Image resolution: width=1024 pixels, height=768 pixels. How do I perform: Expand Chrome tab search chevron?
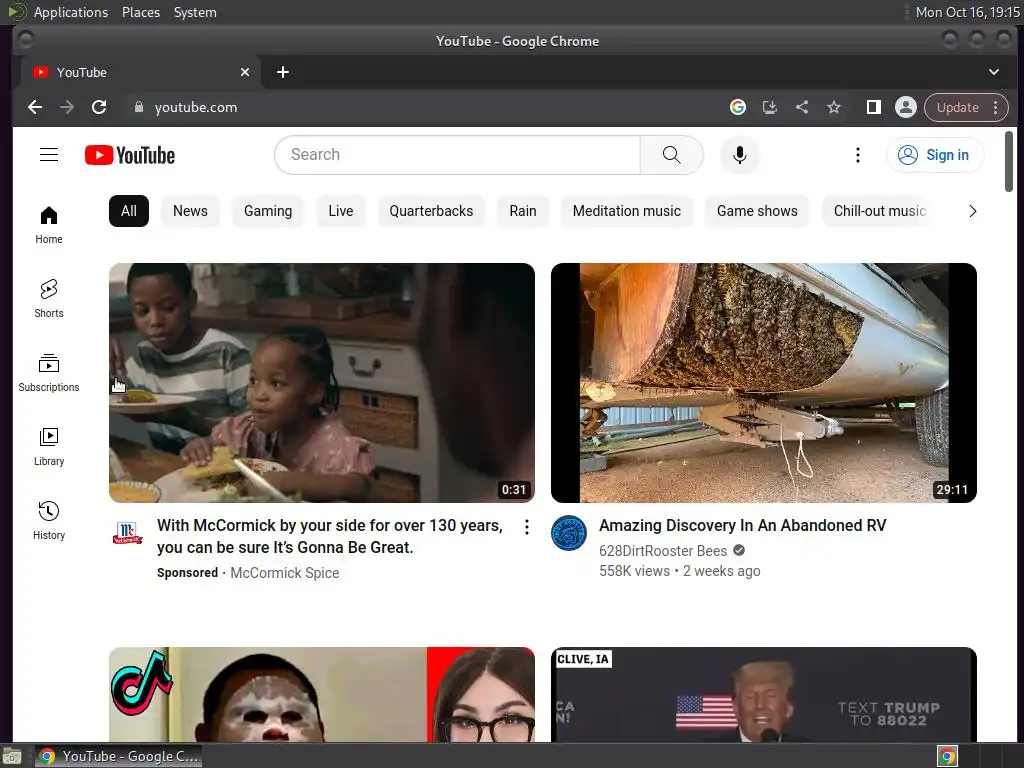[x=993, y=72]
